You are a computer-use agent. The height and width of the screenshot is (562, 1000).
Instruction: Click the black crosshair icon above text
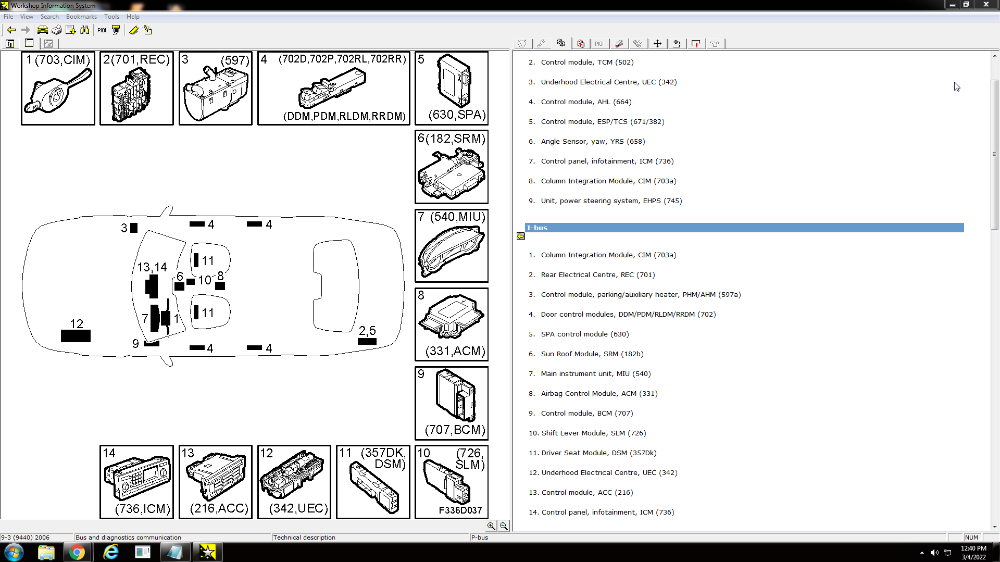657,43
